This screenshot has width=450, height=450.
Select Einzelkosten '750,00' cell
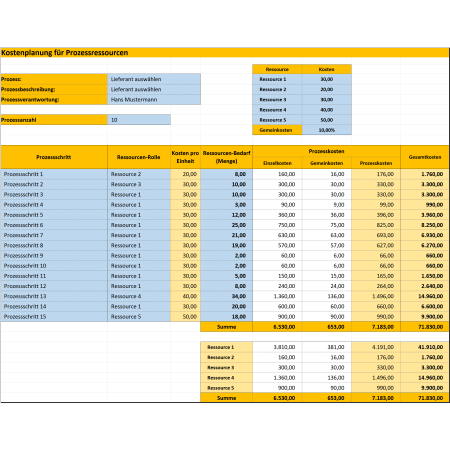click(x=277, y=225)
